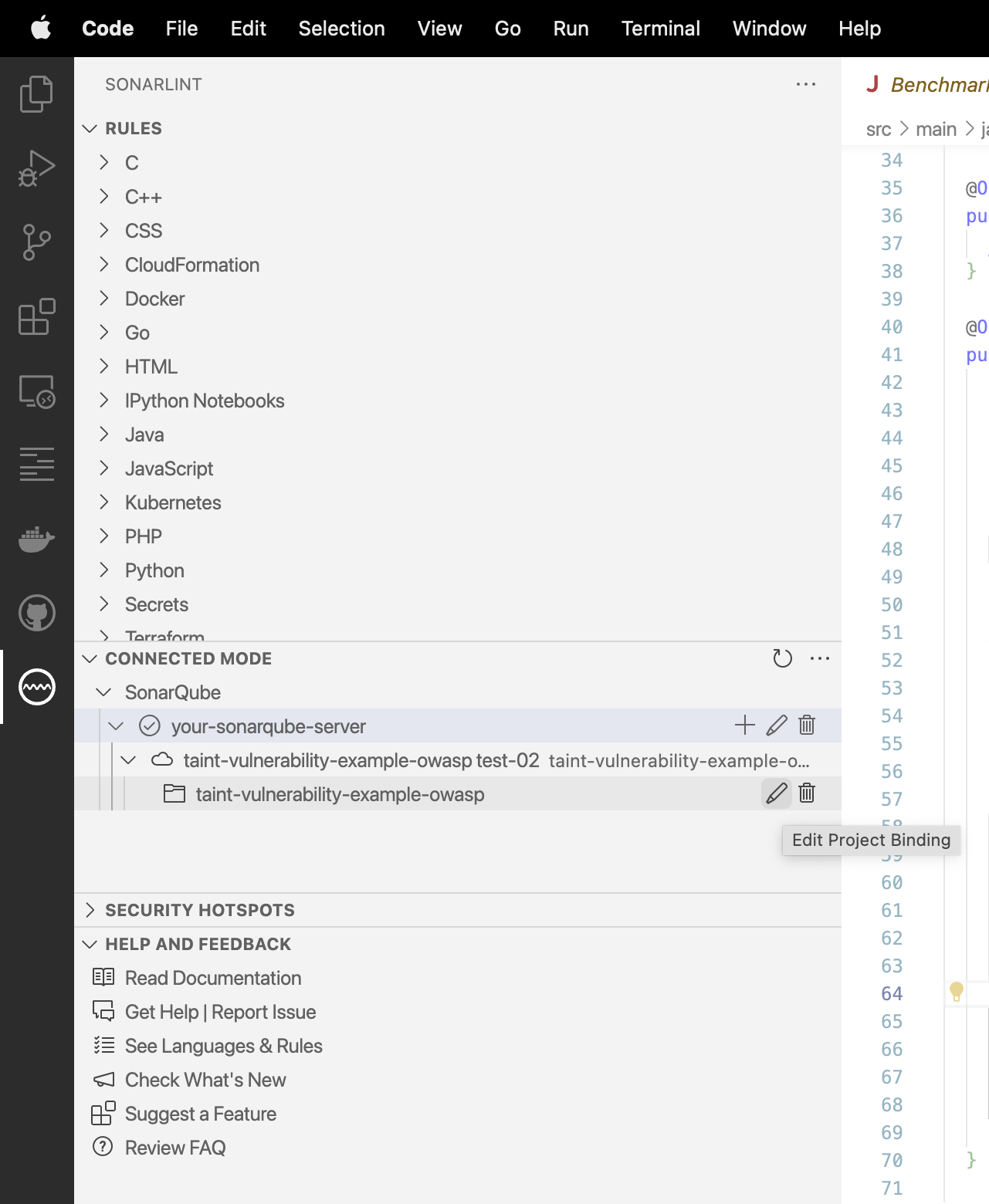Click the folder icon of taint-vulnerability-example-owasp
989x1204 pixels.
tap(174, 793)
